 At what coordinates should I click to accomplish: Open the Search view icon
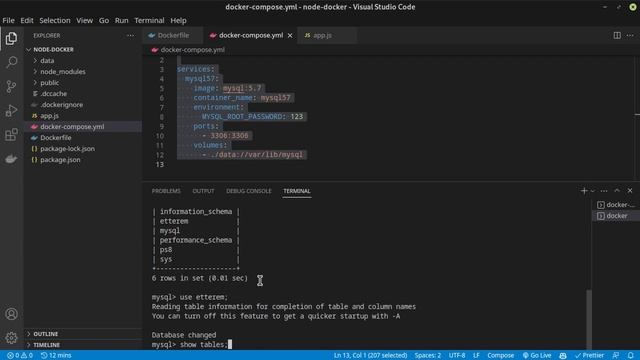pos(11,62)
